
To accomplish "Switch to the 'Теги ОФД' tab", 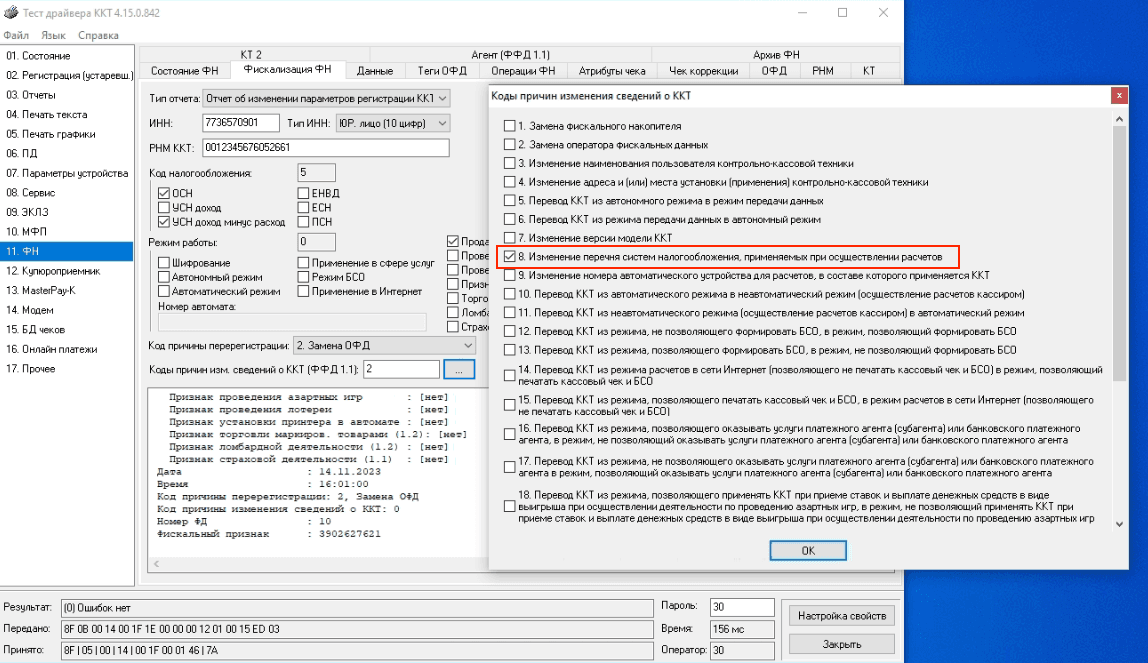I will pos(442,71).
